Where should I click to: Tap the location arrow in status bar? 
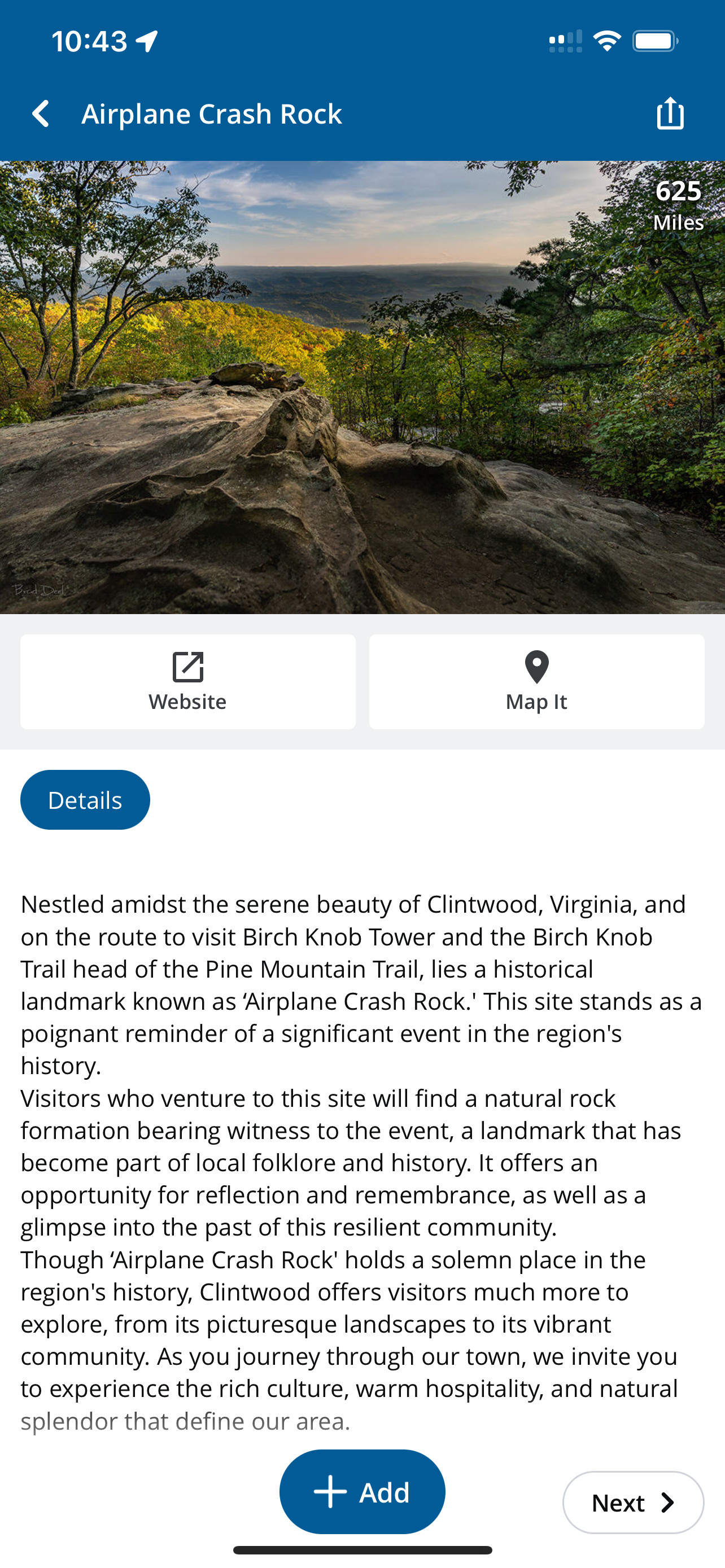point(147,41)
